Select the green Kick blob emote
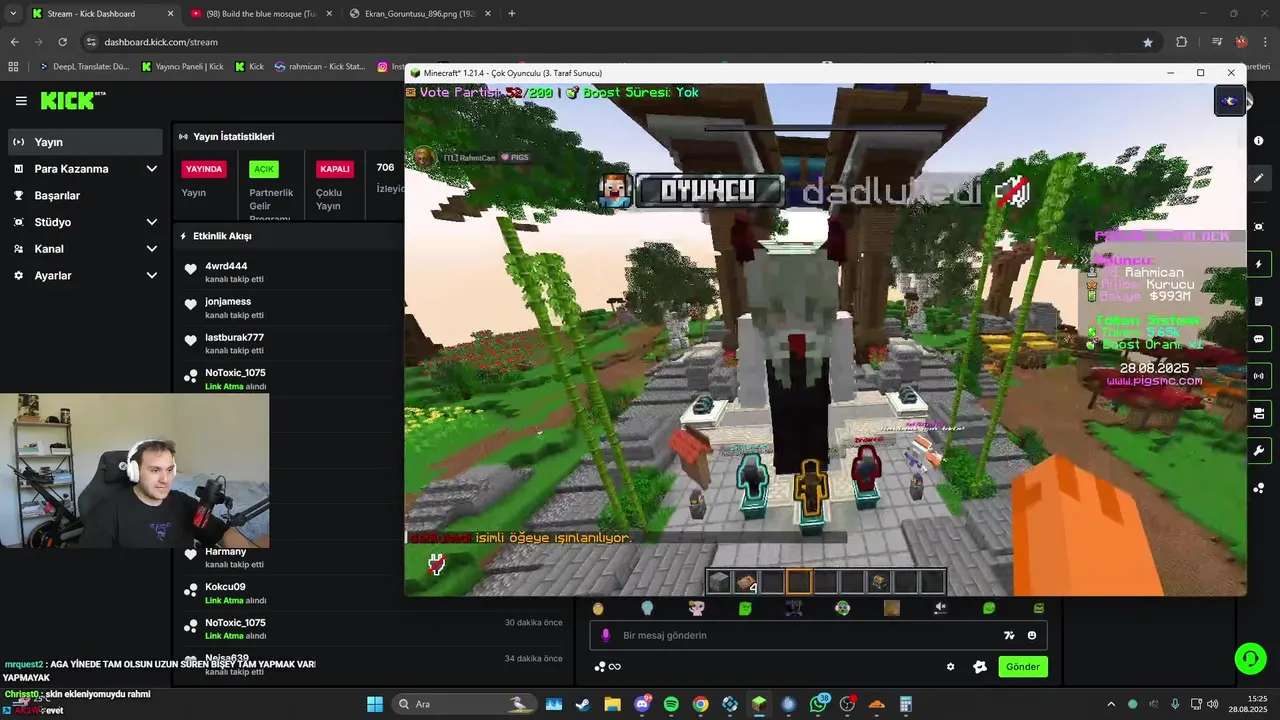Screen dimensions: 1280x720 [x=745, y=608]
